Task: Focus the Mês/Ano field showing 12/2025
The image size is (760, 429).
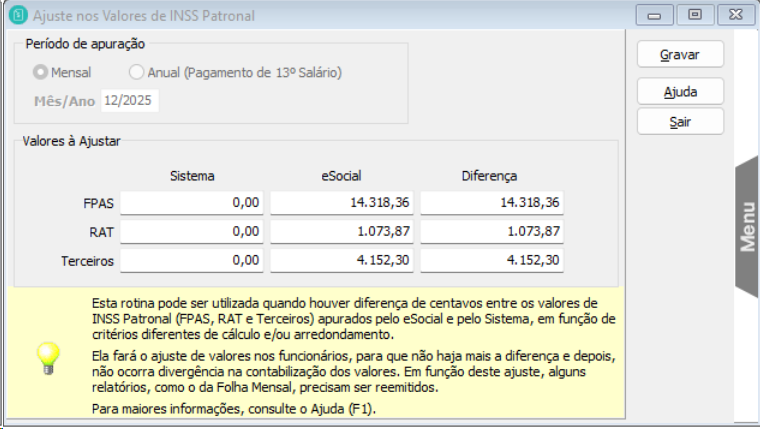Action: [x=129, y=101]
